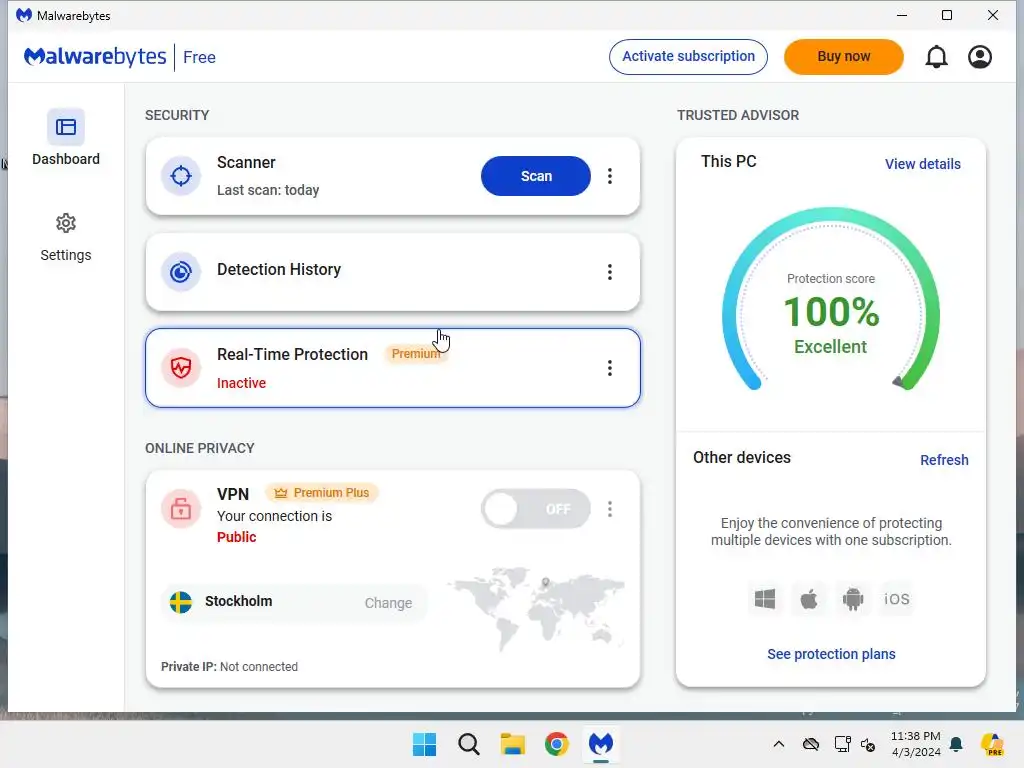The image size is (1024, 768).
Task: Click the 'Last scan: today' text
Action: click(268, 190)
